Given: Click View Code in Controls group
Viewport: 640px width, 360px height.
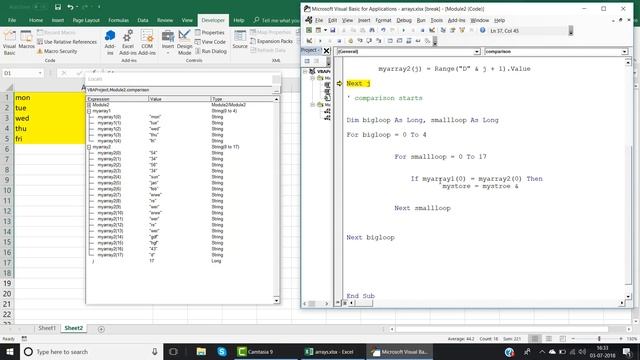Looking at the screenshot, I should [210, 42].
